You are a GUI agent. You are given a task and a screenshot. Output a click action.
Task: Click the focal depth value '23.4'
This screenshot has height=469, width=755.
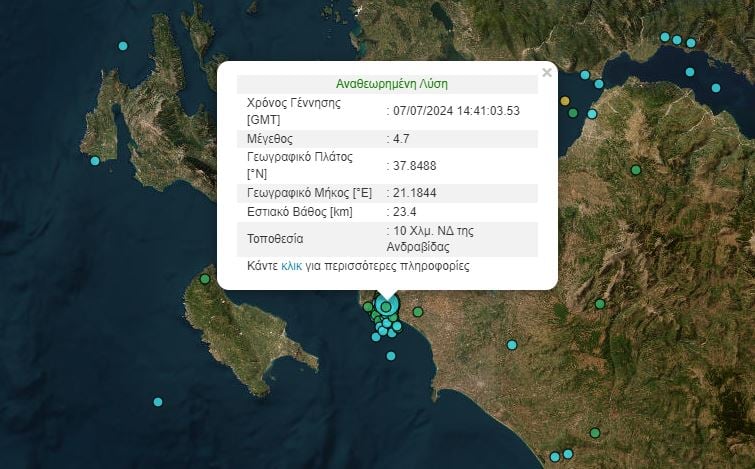tap(405, 212)
